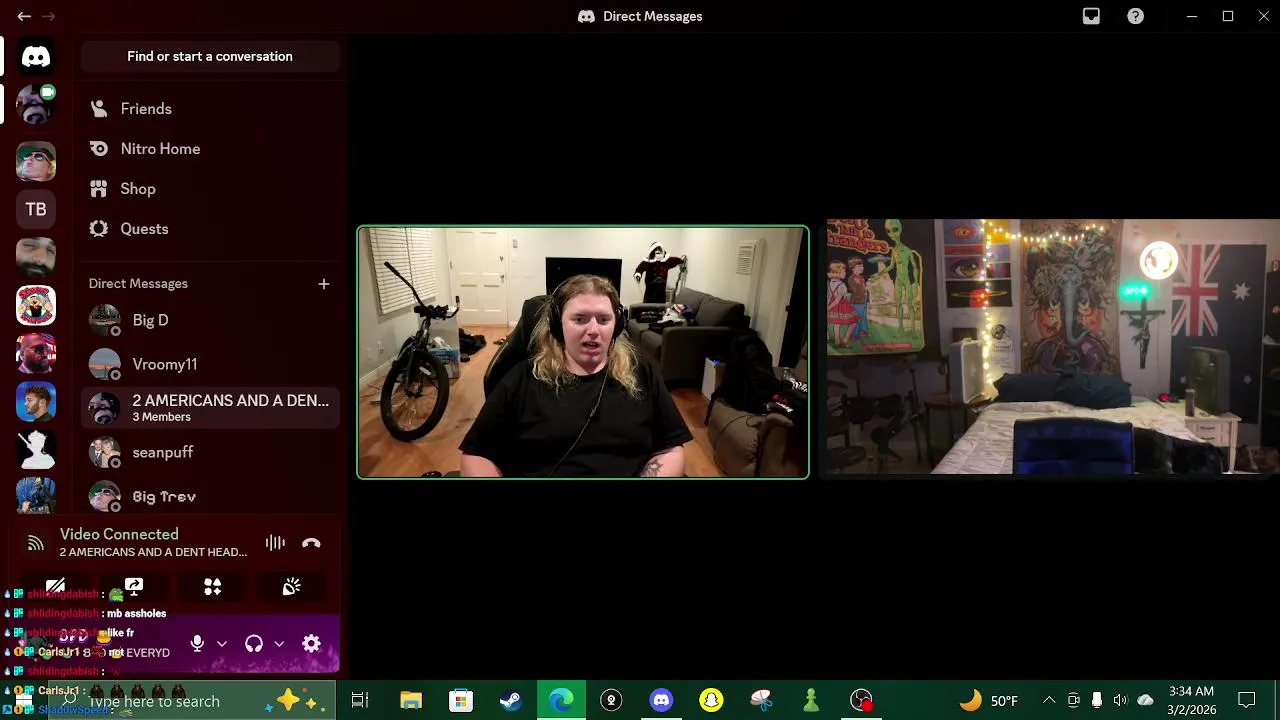Open Quests
This screenshot has width=1280, height=720.
click(x=210, y=229)
